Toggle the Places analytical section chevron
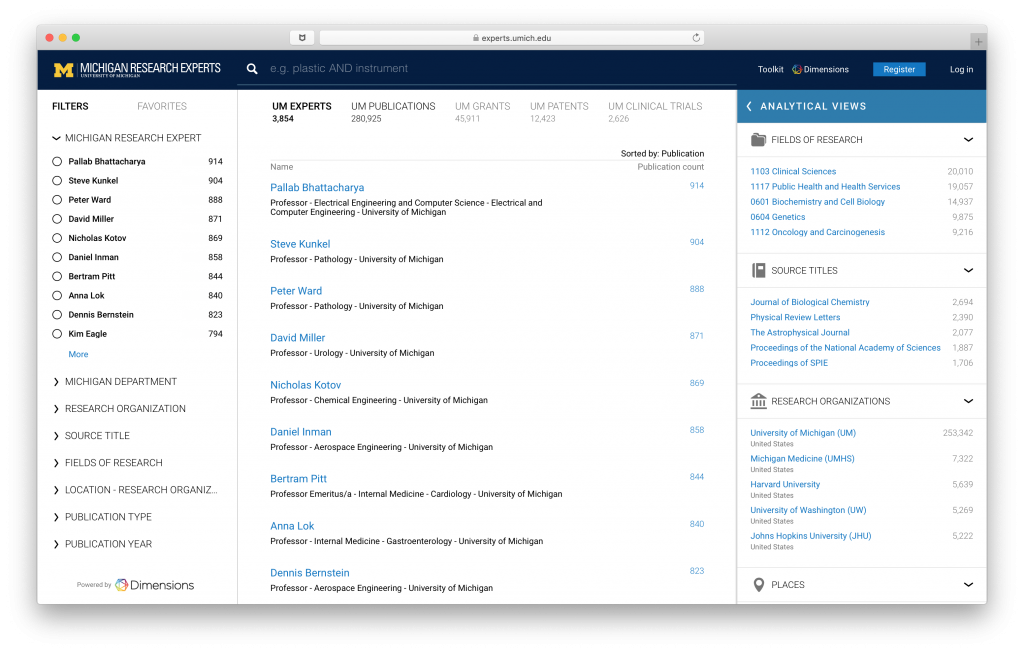This screenshot has width=1024, height=653. tap(968, 584)
